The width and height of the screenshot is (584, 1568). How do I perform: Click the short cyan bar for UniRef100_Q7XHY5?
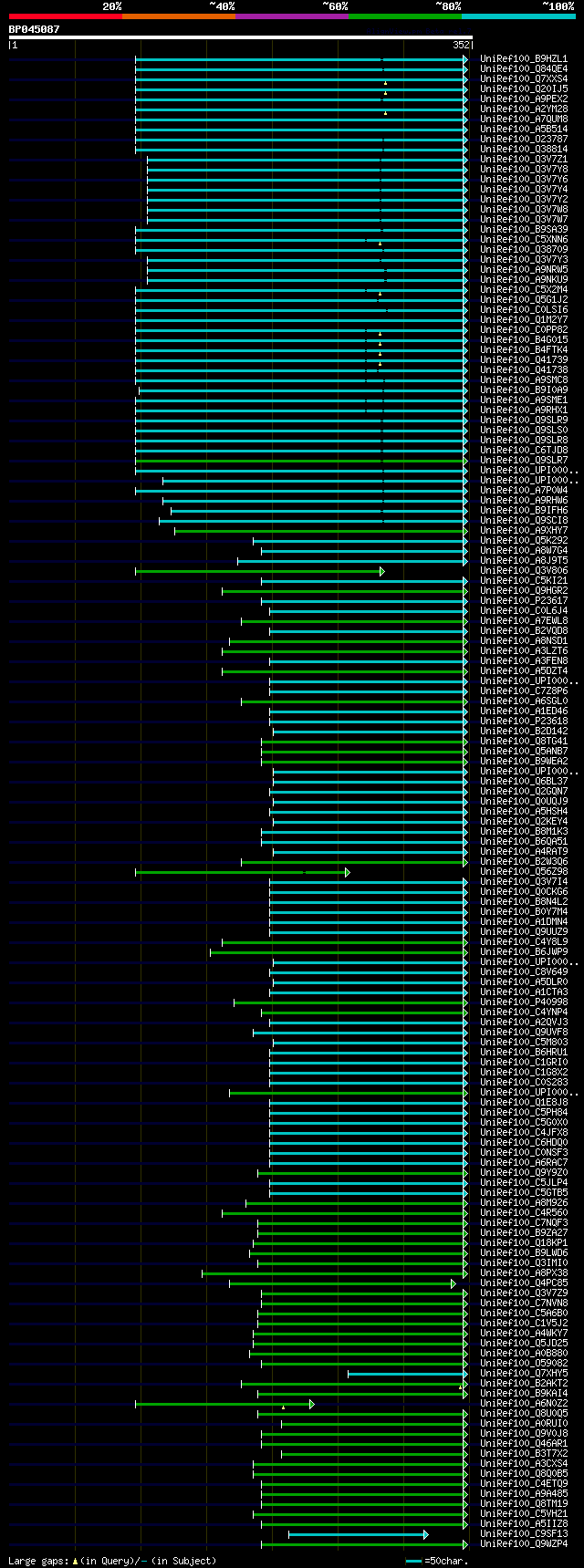pos(408,1374)
